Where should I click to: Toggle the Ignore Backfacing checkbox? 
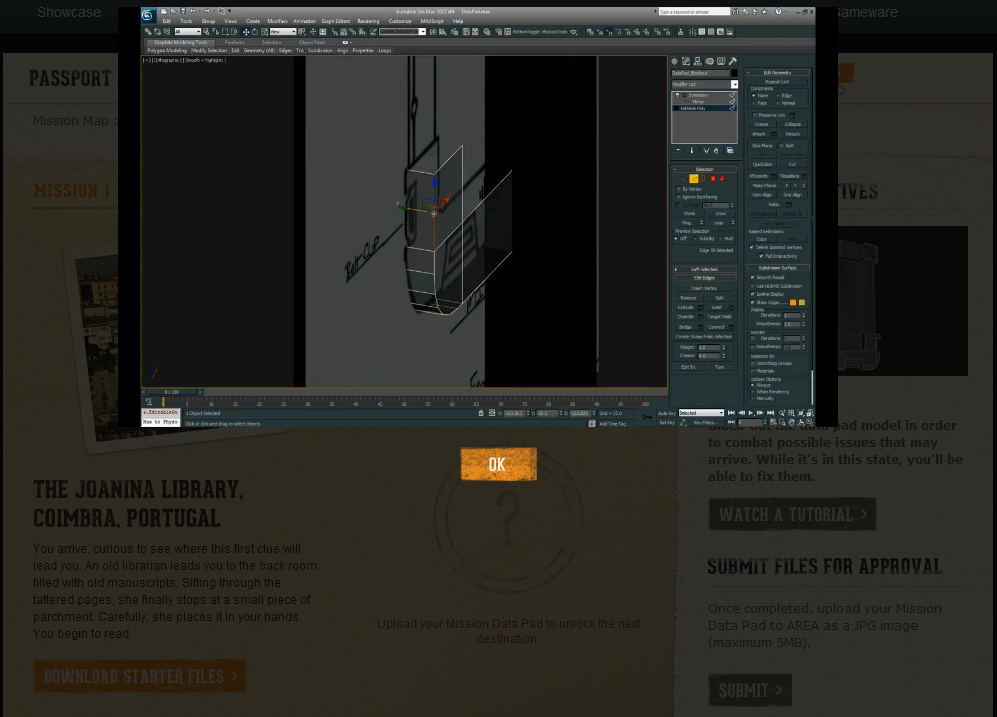click(x=678, y=197)
